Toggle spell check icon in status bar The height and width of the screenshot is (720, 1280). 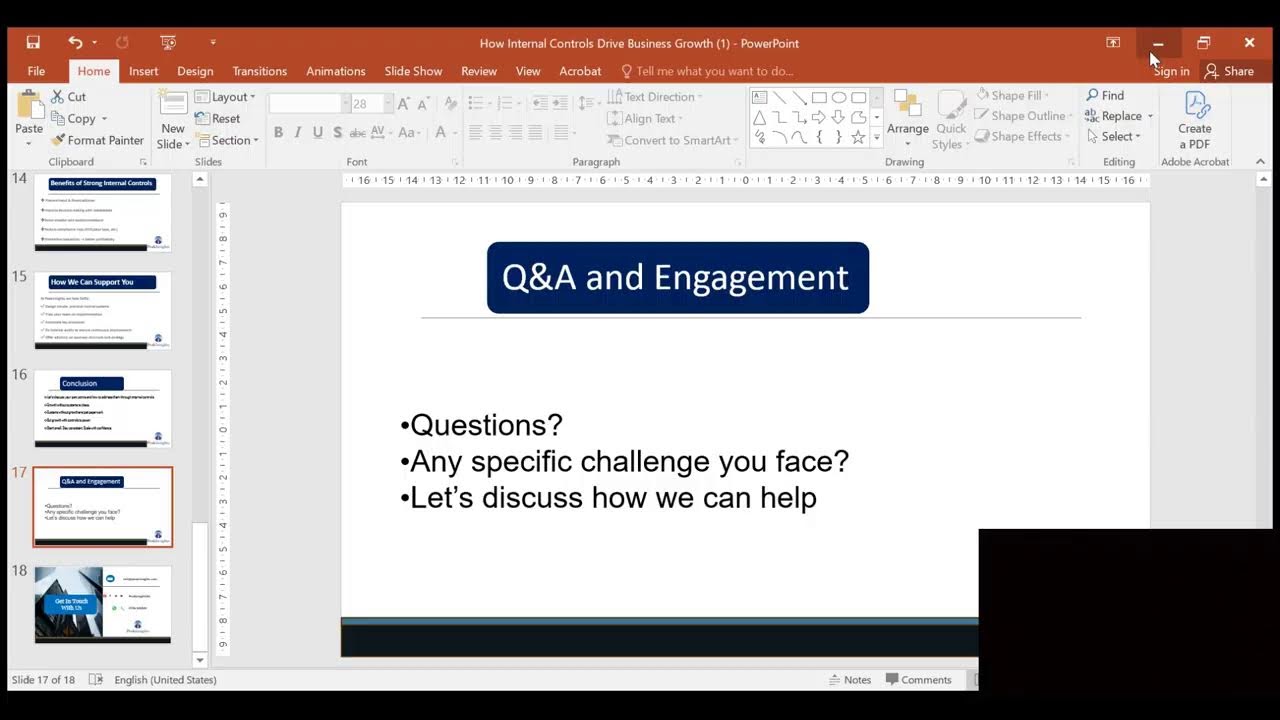95,680
